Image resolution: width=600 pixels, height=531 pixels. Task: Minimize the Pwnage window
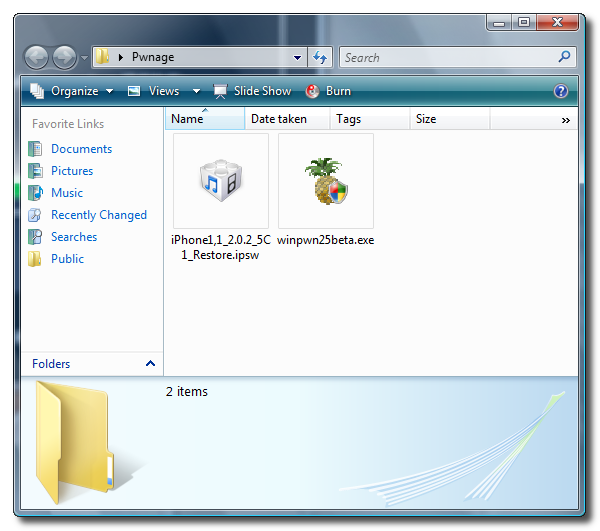point(499,23)
